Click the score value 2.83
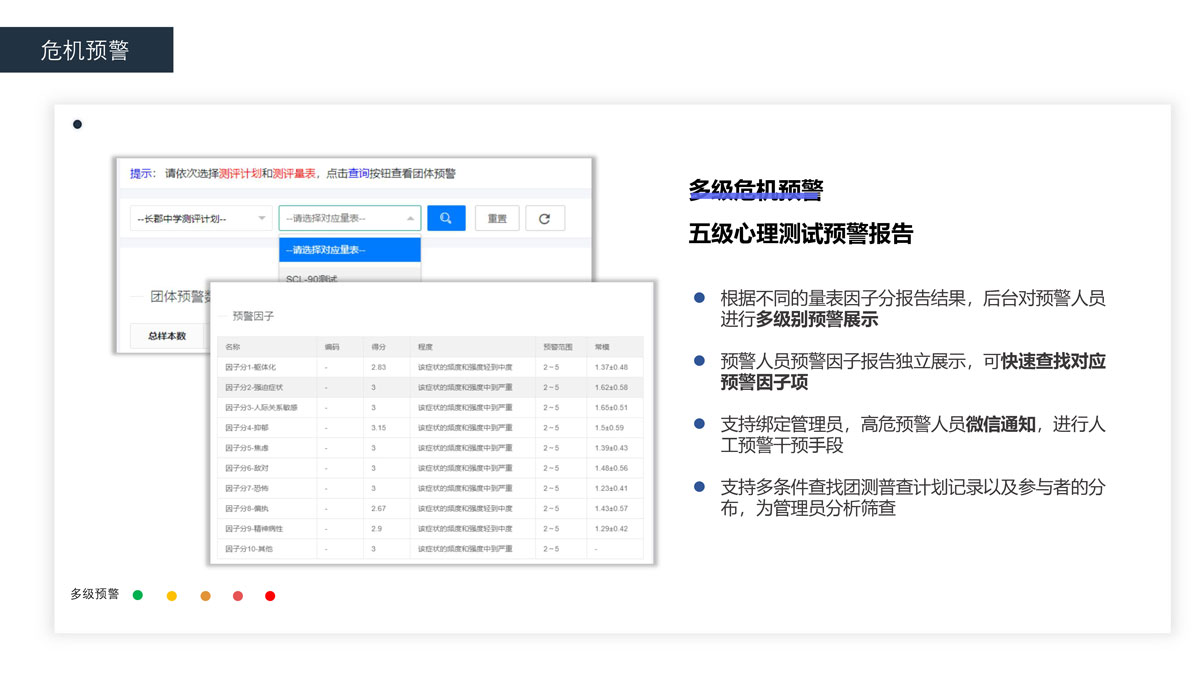 point(378,367)
